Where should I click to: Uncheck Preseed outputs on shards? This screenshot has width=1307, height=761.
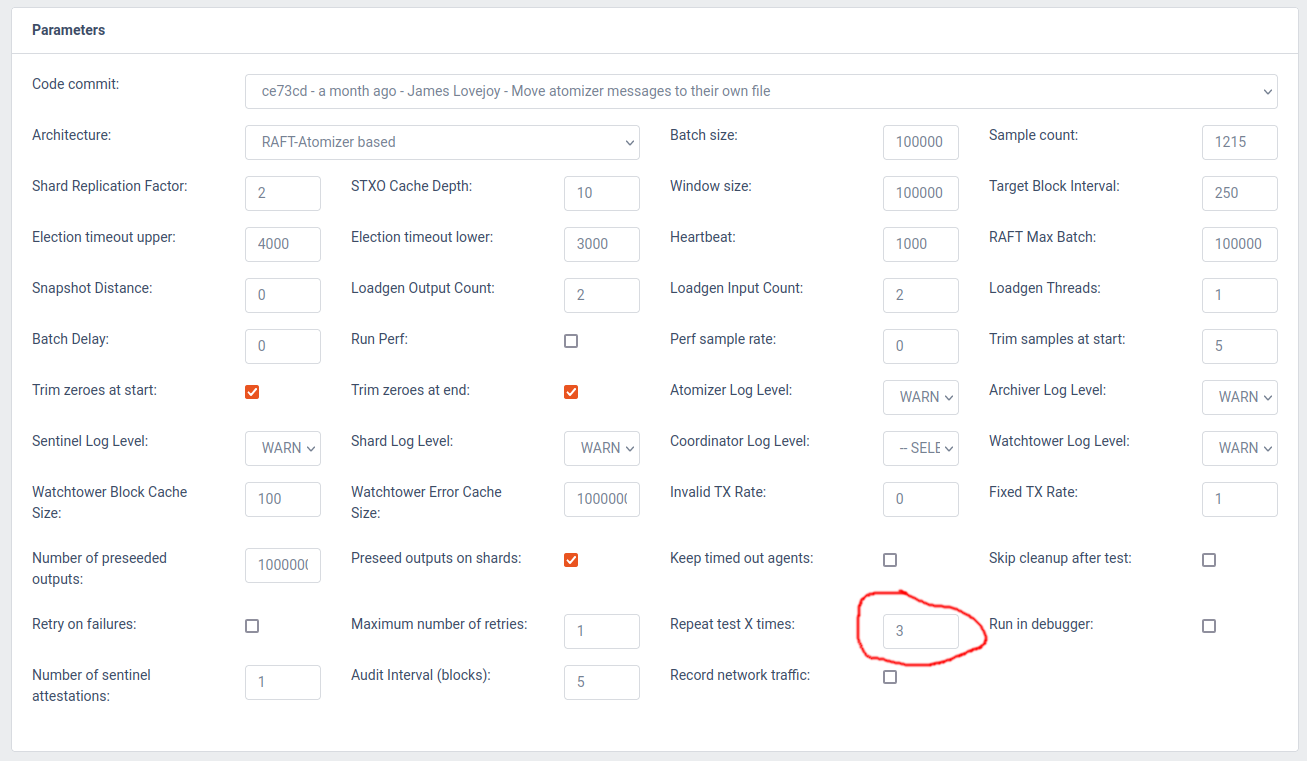click(571, 560)
